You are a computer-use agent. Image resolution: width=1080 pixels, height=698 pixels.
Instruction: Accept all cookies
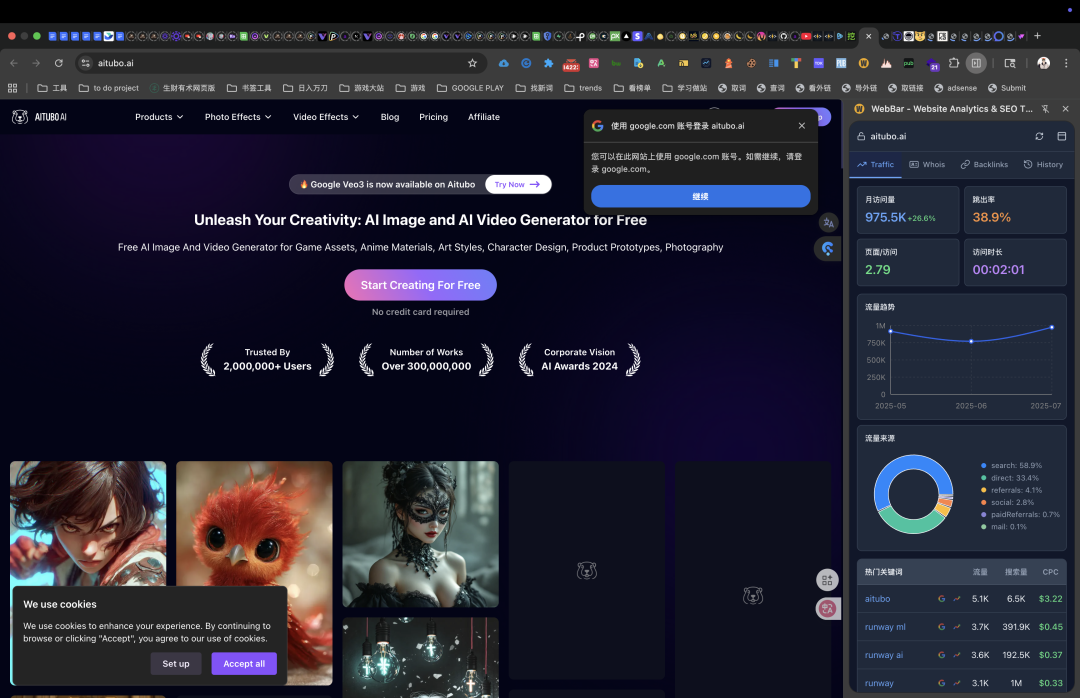coord(244,664)
